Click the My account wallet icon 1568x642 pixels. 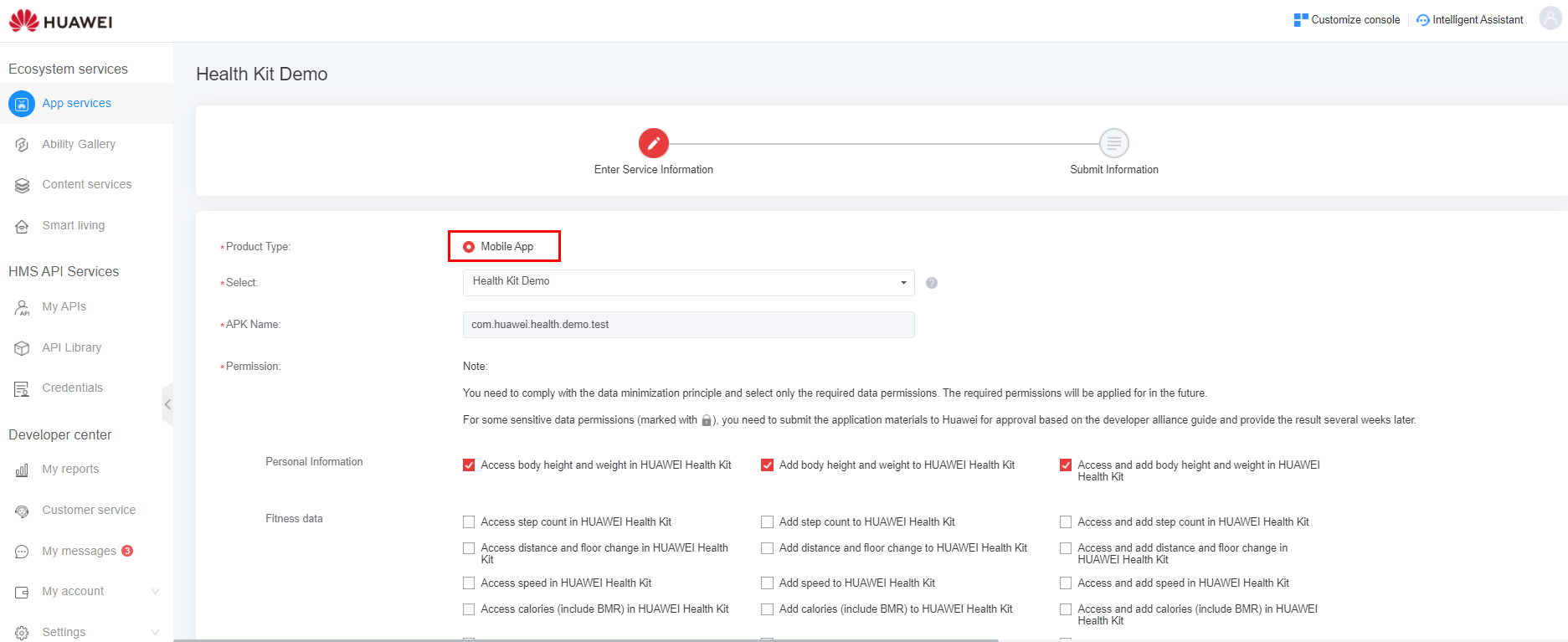23,592
